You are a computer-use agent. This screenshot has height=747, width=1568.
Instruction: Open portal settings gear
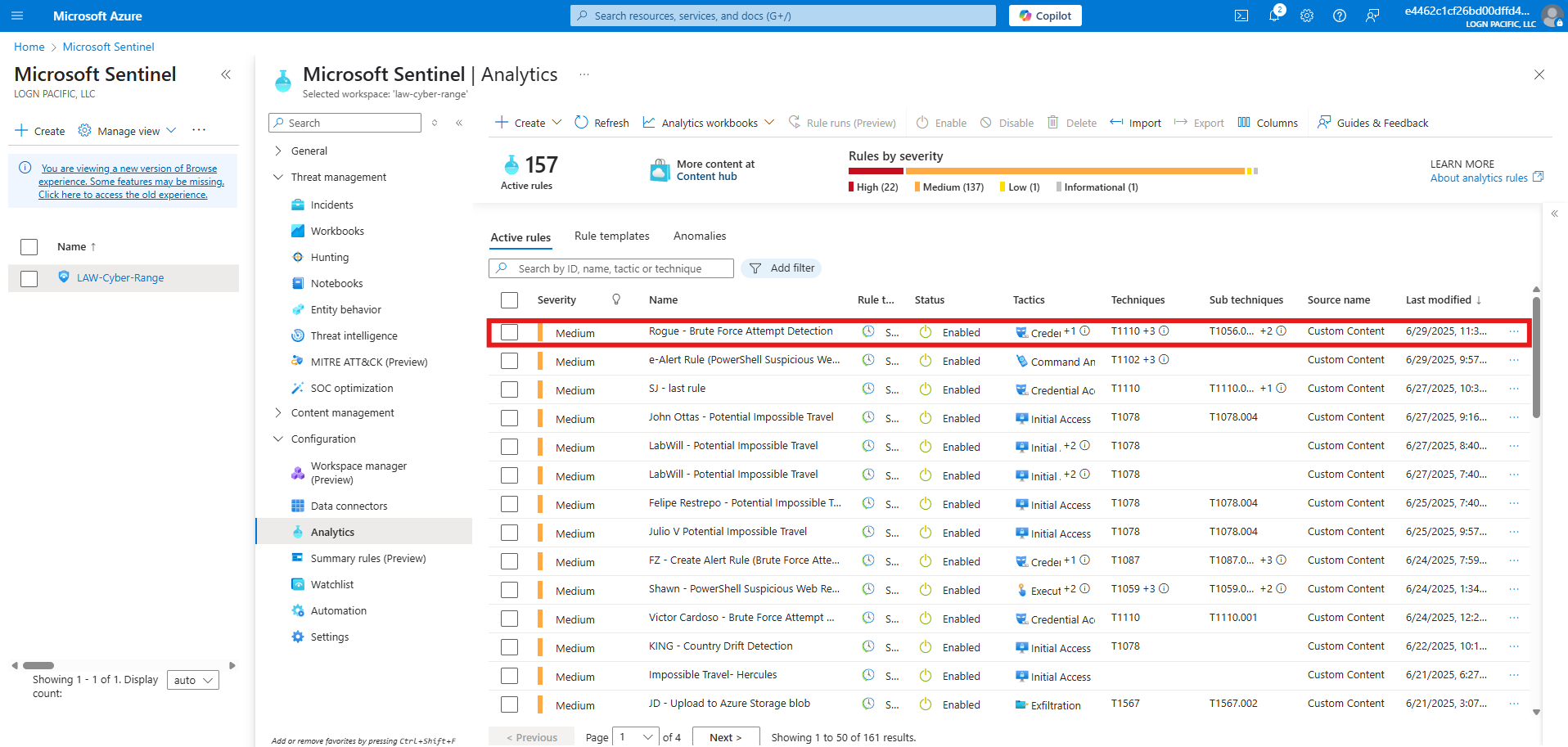(x=1307, y=16)
